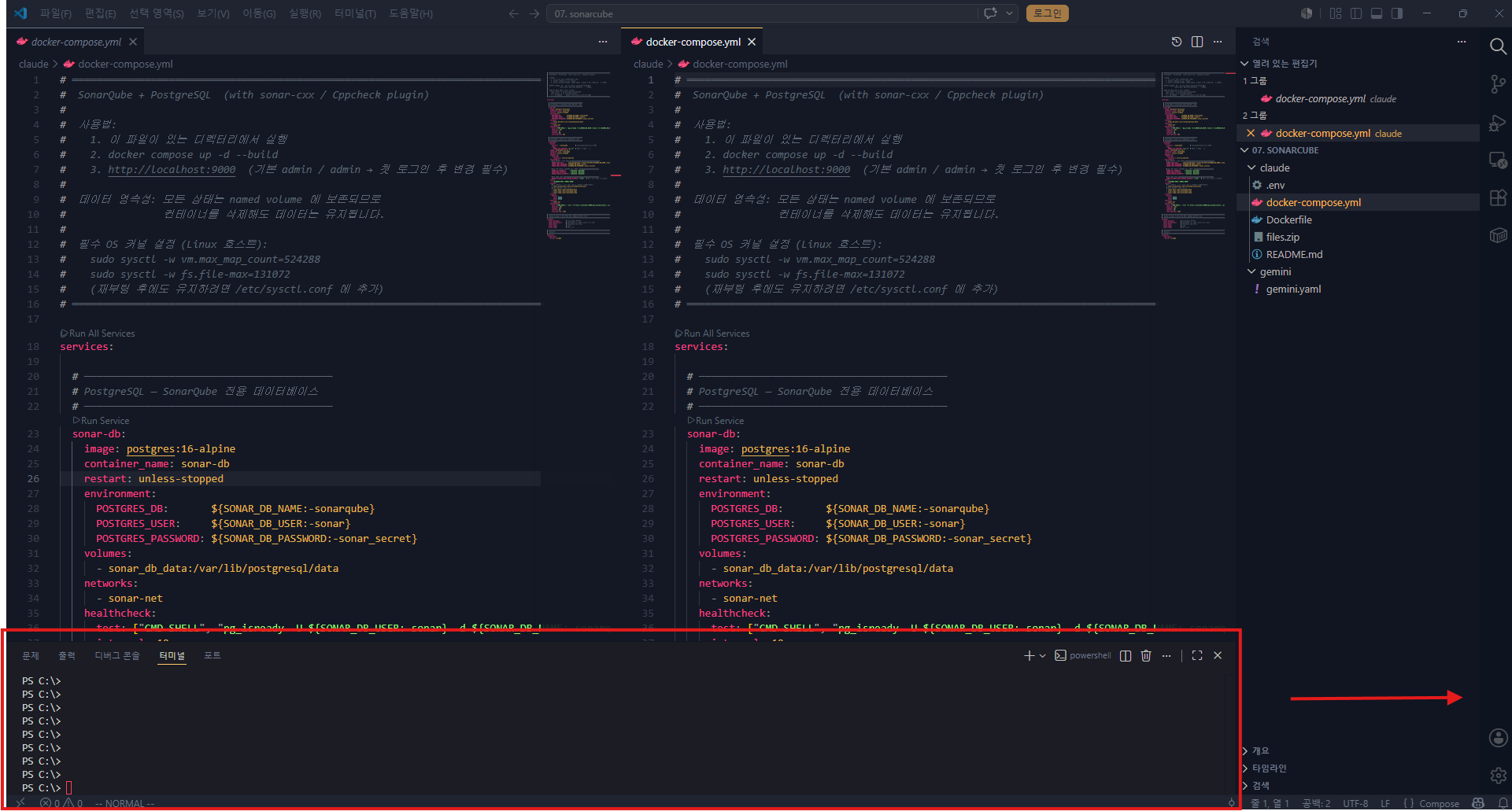
Task: Expand the 검색 section at sidebar bottom
Action: click(x=1260, y=785)
